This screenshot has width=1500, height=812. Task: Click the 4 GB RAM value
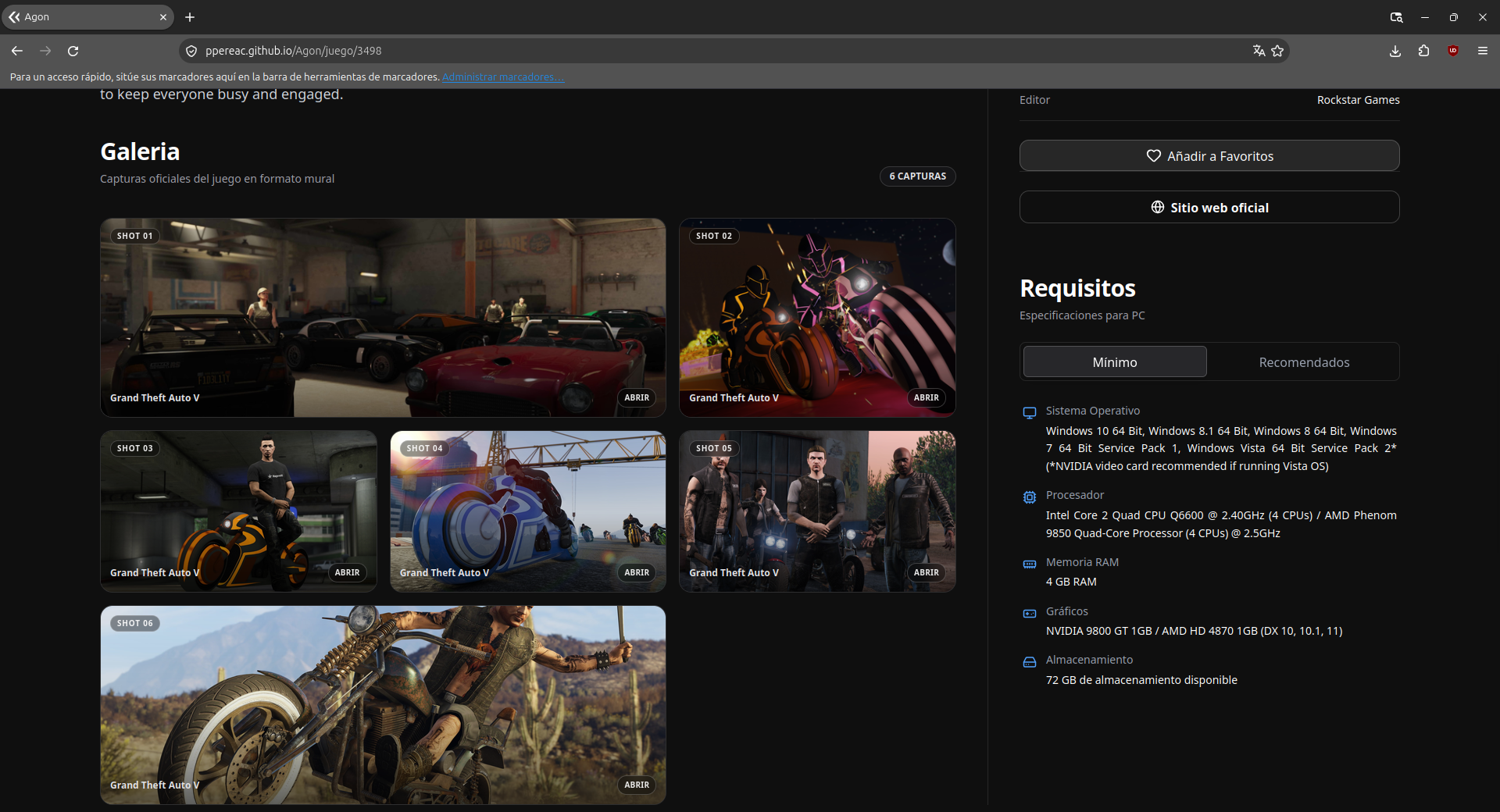[1071, 582]
